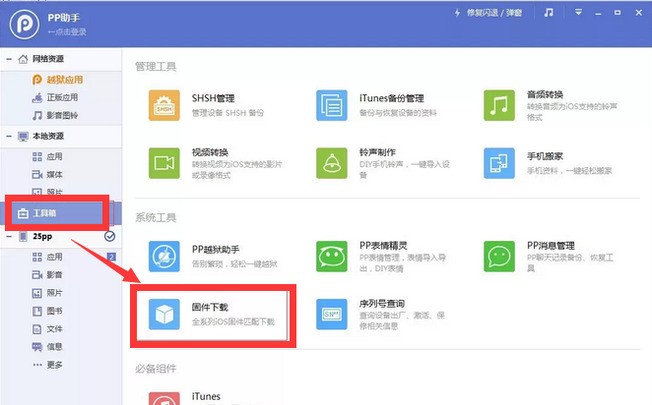Expand 更多 under the 25pp device
The height and width of the screenshot is (405, 652).
coord(47,365)
